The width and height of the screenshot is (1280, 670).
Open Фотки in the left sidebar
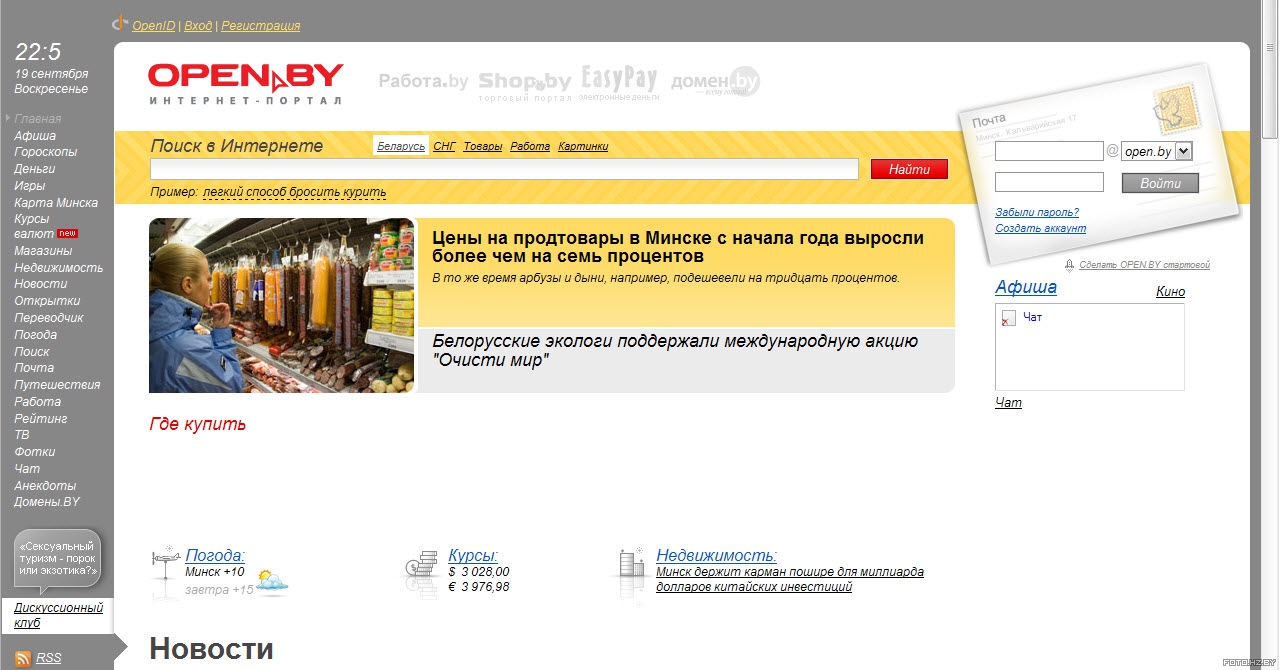(x=35, y=452)
